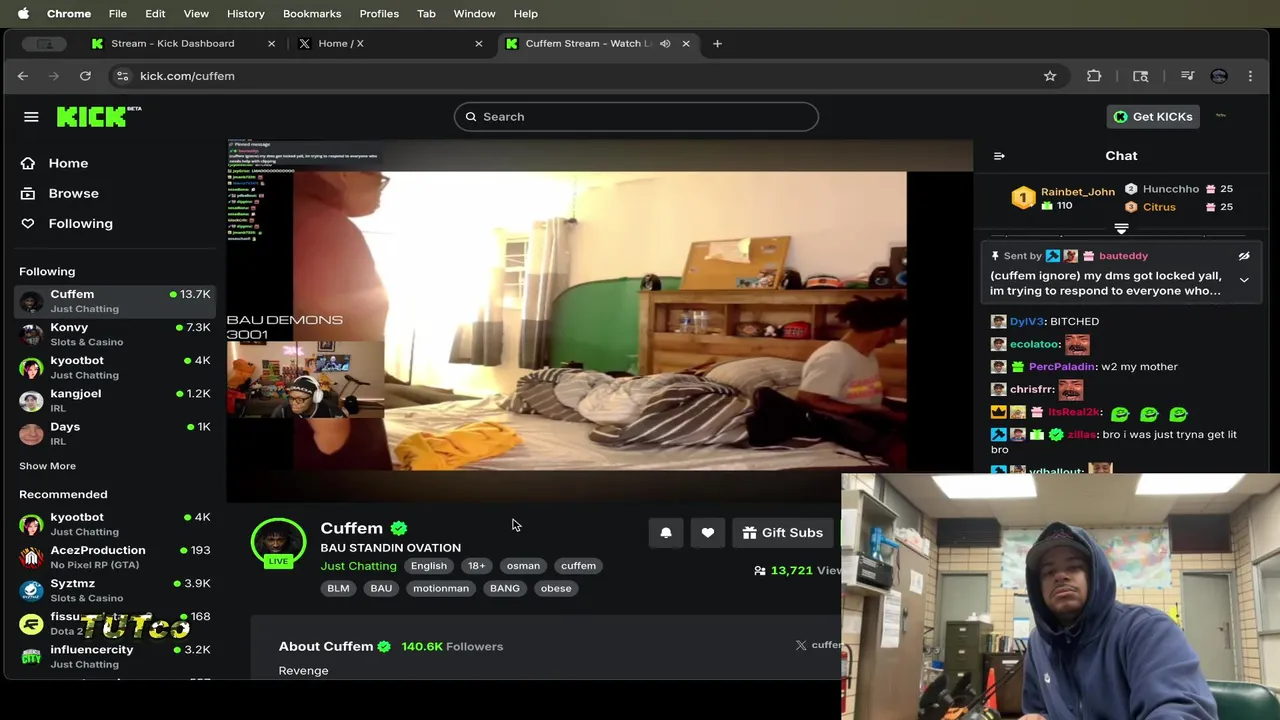Select the cuffem tag
The height and width of the screenshot is (720, 1280).
tap(578, 566)
